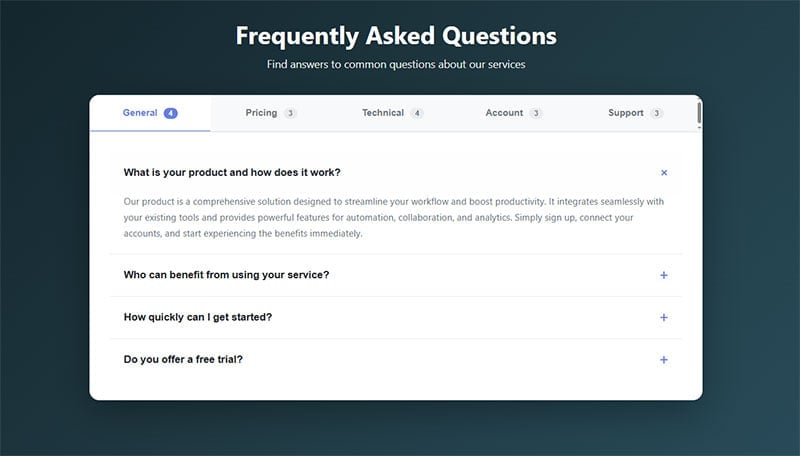Image resolution: width=800 pixels, height=456 pixels.
Task: Click the Support tab count badge
Action: [x=656, y=113]
